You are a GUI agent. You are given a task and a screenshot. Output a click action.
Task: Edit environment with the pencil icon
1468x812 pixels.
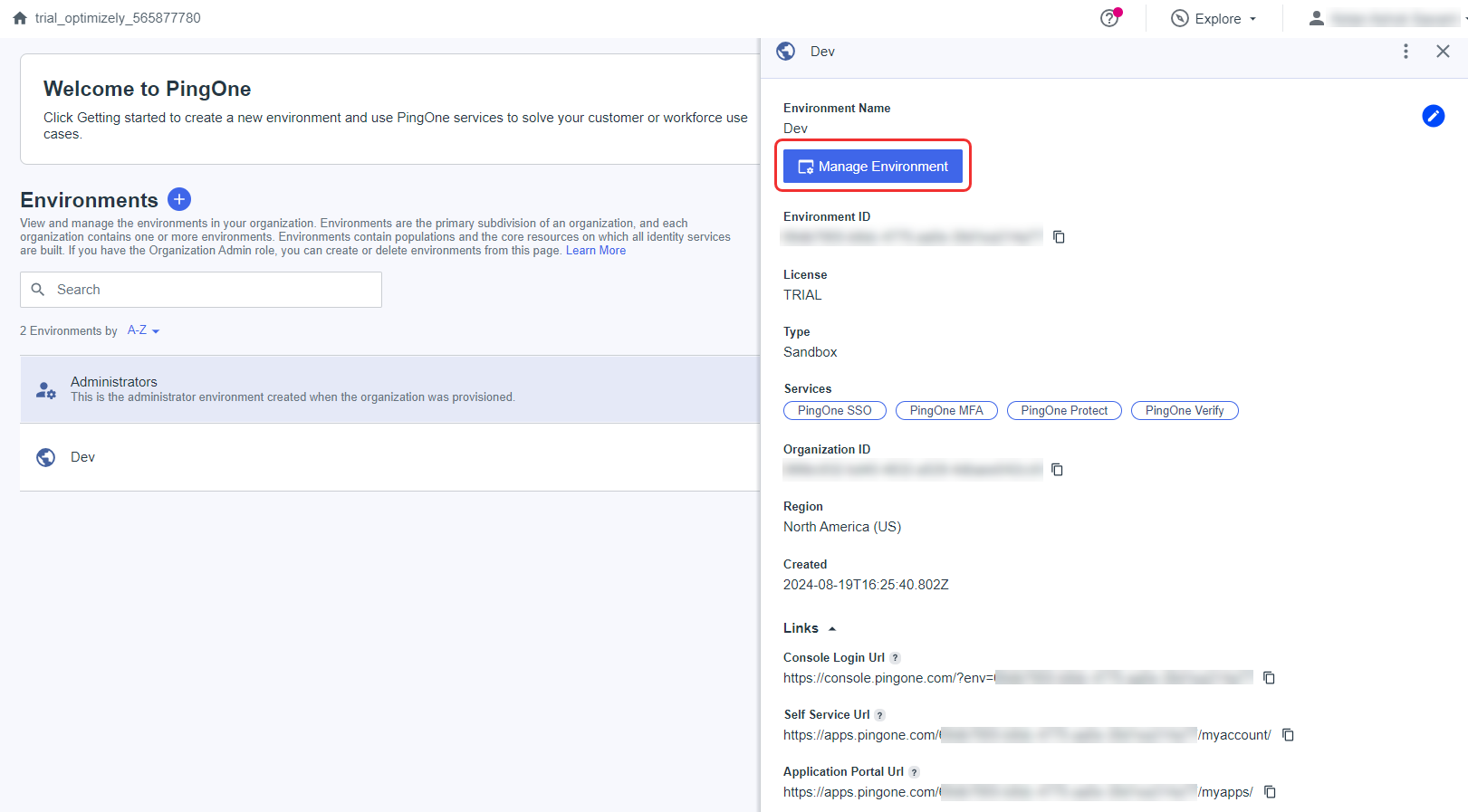tap(1433, 116)
